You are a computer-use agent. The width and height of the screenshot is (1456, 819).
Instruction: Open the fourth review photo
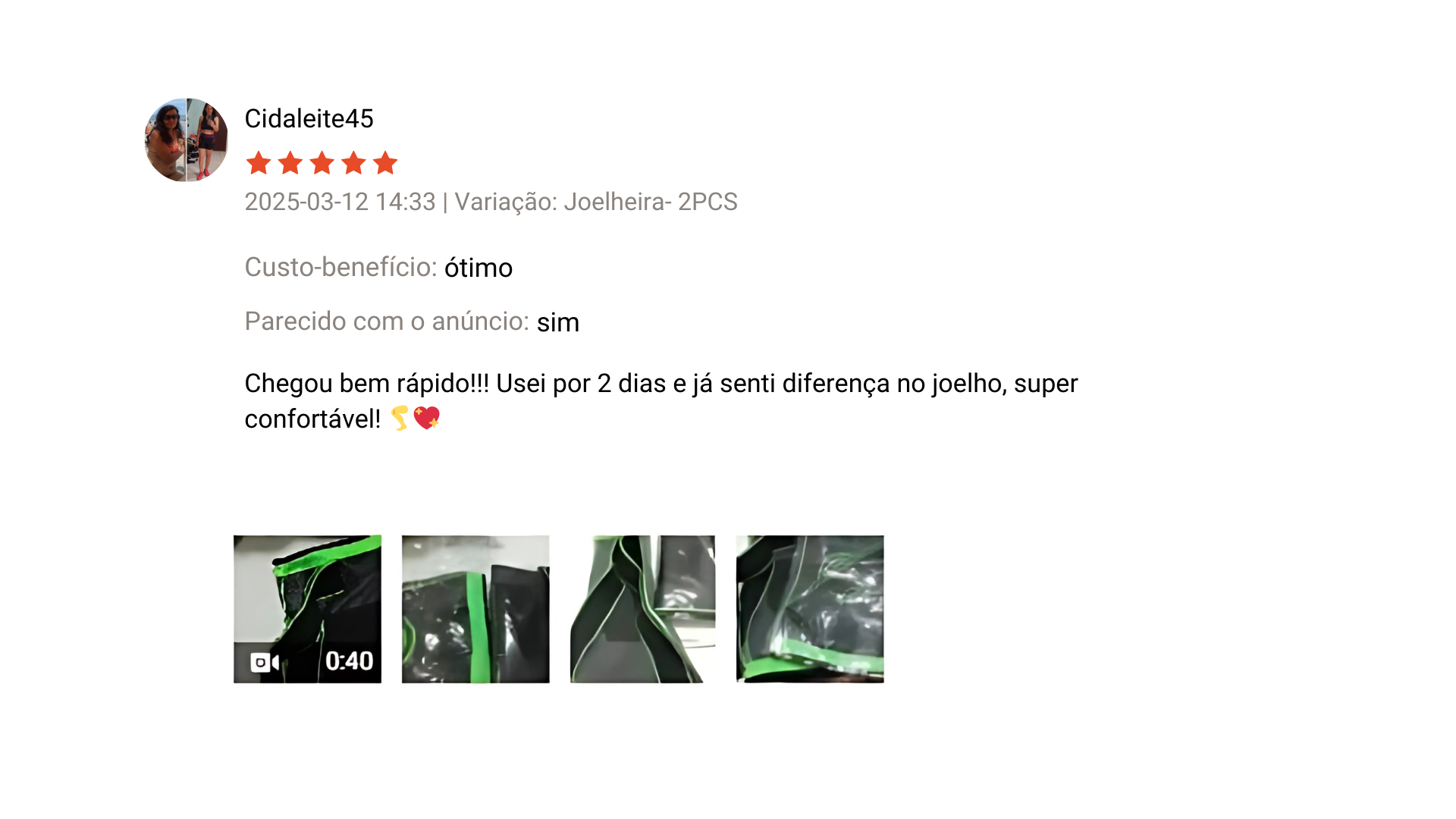click(x=810, y=609)
